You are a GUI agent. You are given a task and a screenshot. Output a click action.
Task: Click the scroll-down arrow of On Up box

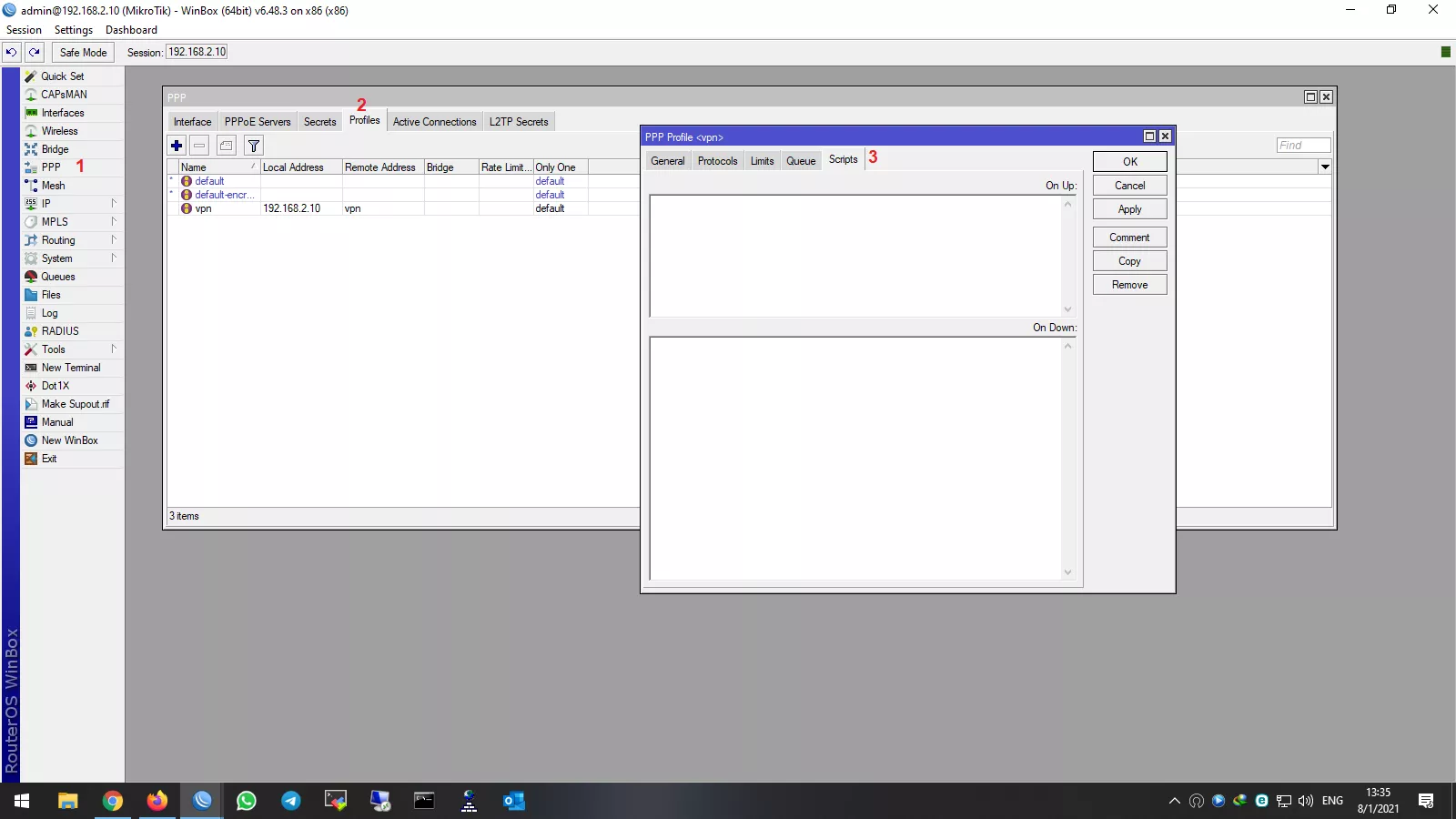(1068, 309)
